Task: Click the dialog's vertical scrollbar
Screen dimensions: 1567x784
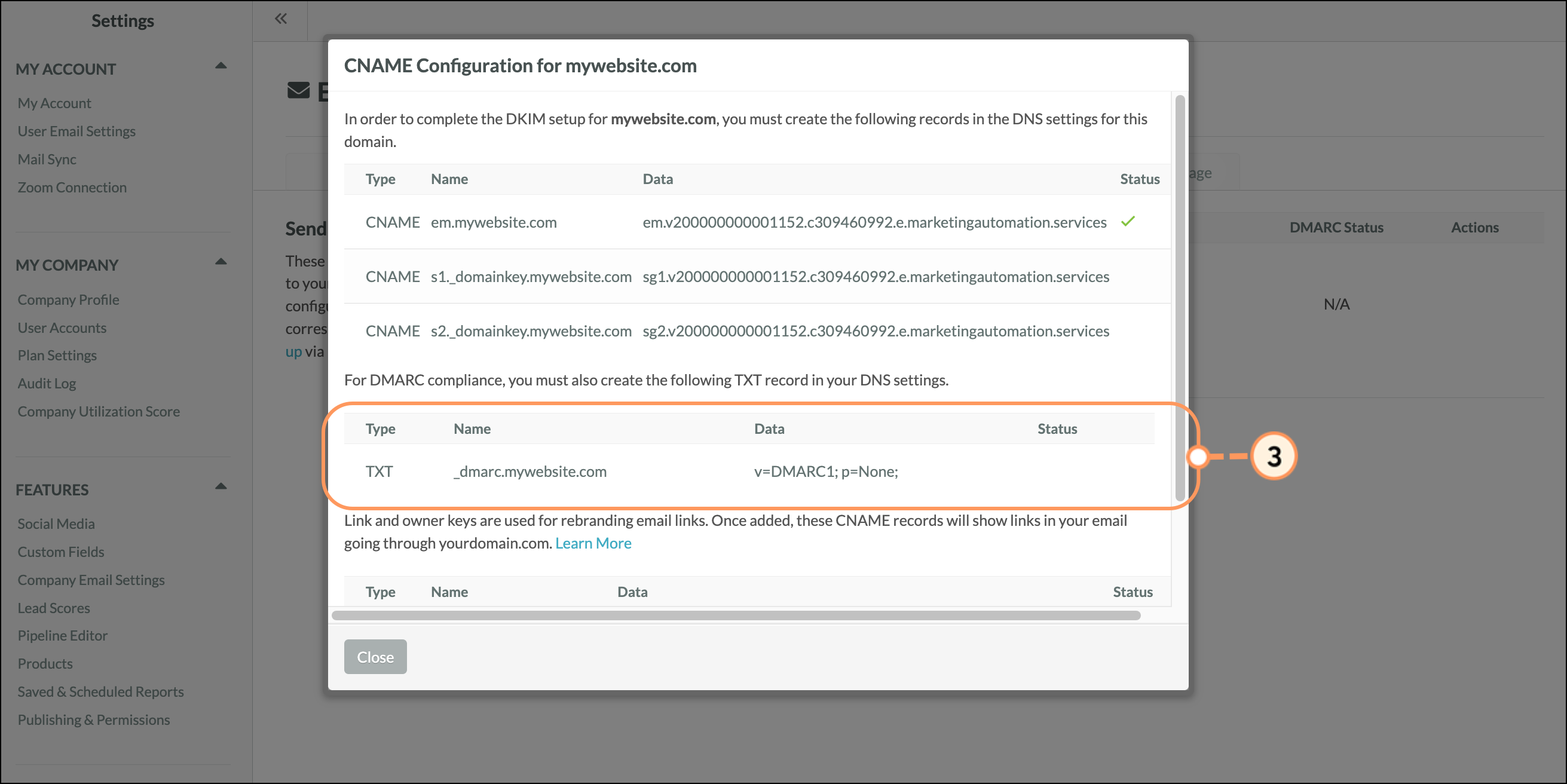Action: click(x=1180, y=298)
